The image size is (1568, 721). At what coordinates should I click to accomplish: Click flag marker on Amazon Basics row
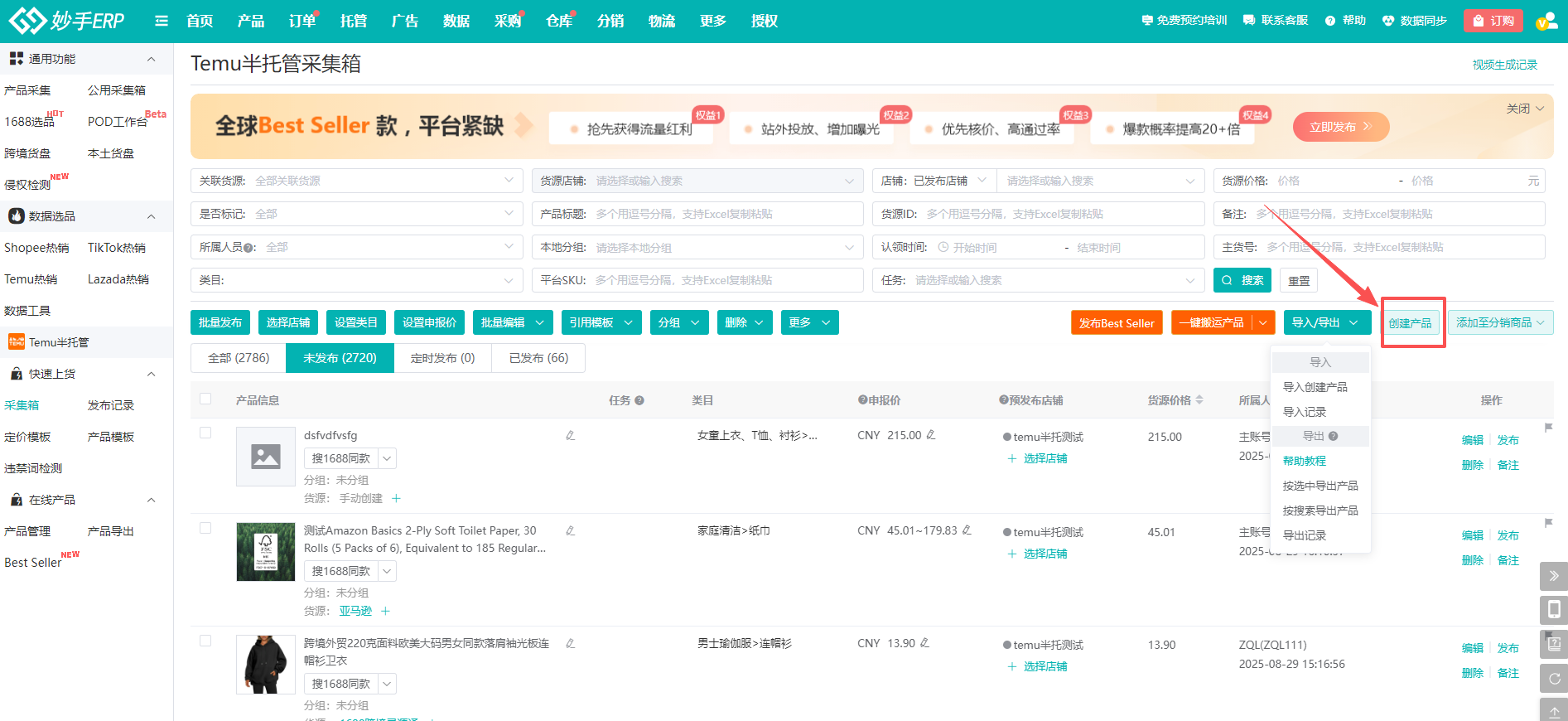1548,523
